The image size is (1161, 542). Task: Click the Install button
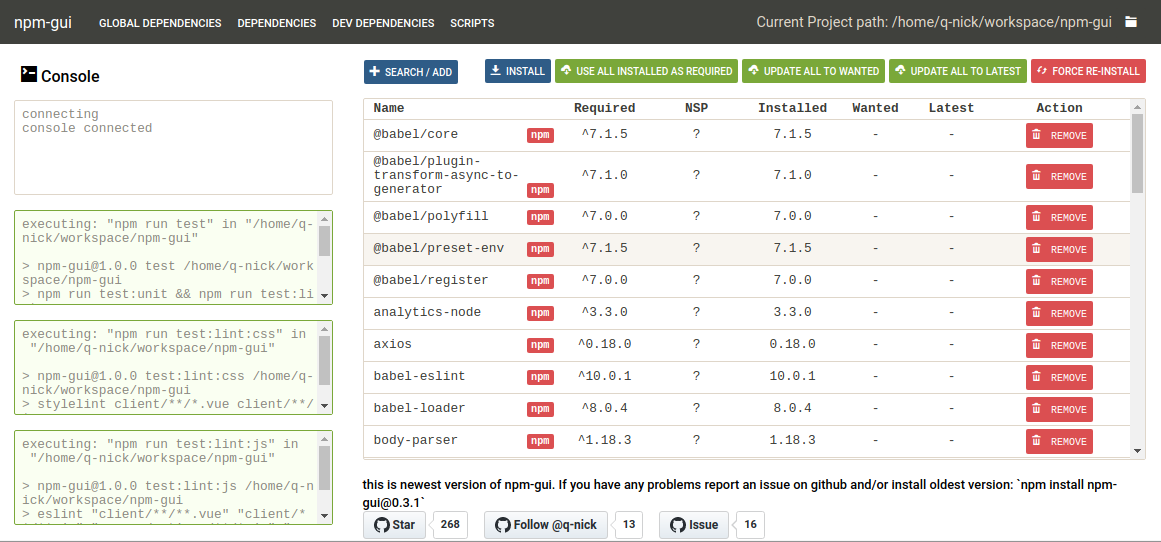[518, 71]
